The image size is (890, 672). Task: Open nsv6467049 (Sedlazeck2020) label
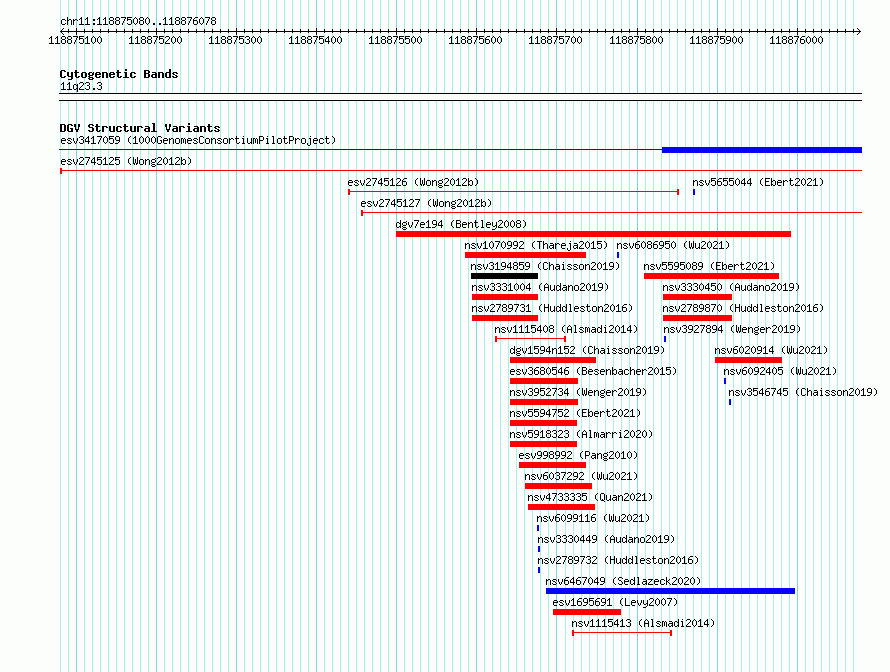[x=623, y=581]
